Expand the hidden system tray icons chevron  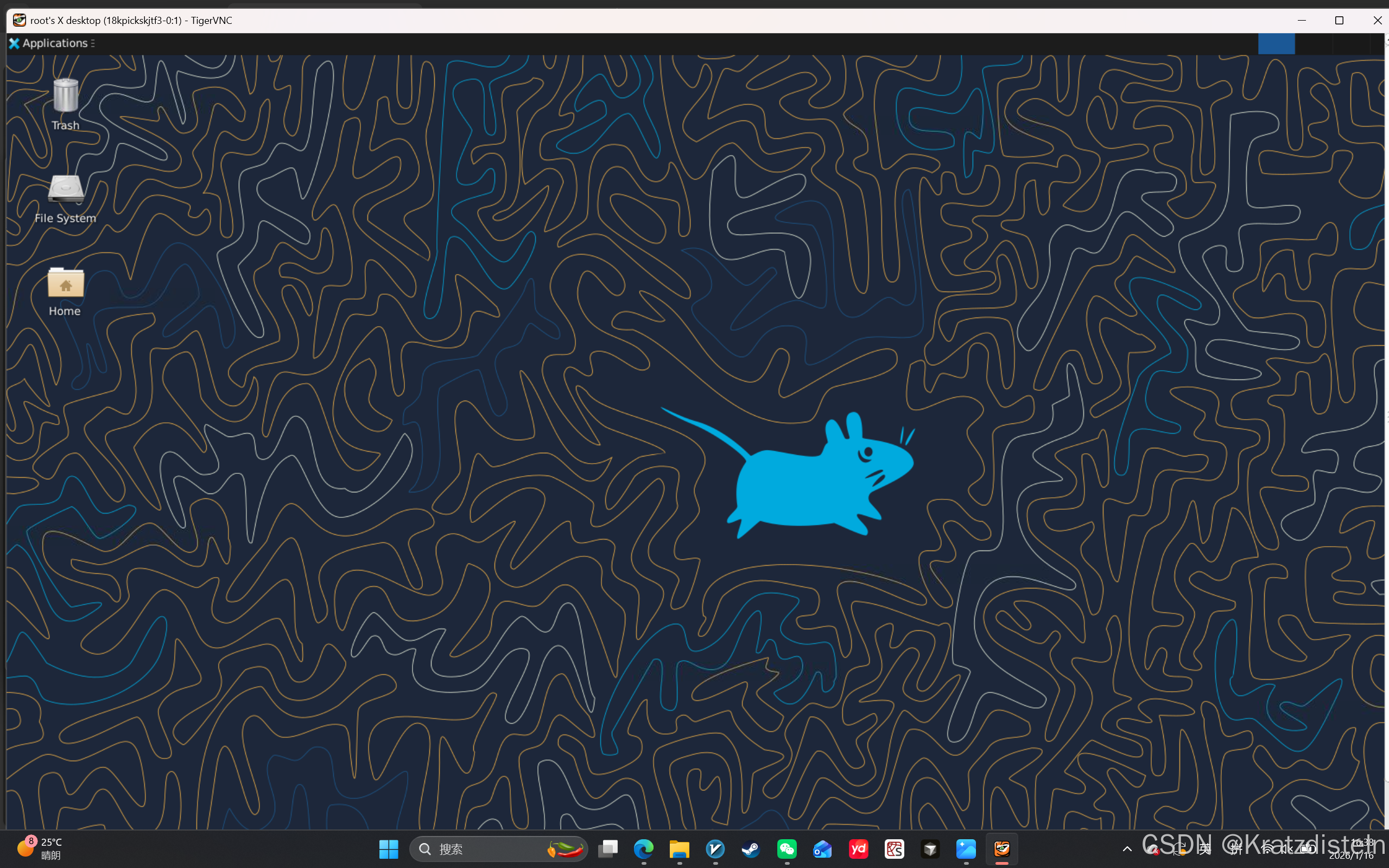click(x=1127, y=848)
